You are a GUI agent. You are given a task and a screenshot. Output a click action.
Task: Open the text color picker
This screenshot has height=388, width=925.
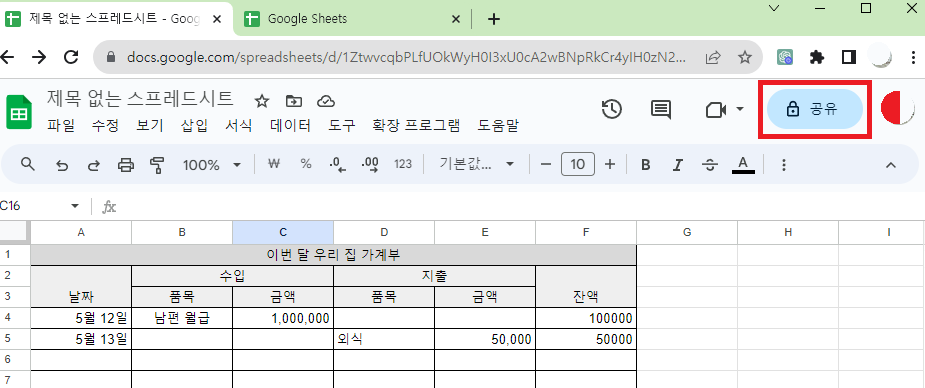tap(743, 165)
